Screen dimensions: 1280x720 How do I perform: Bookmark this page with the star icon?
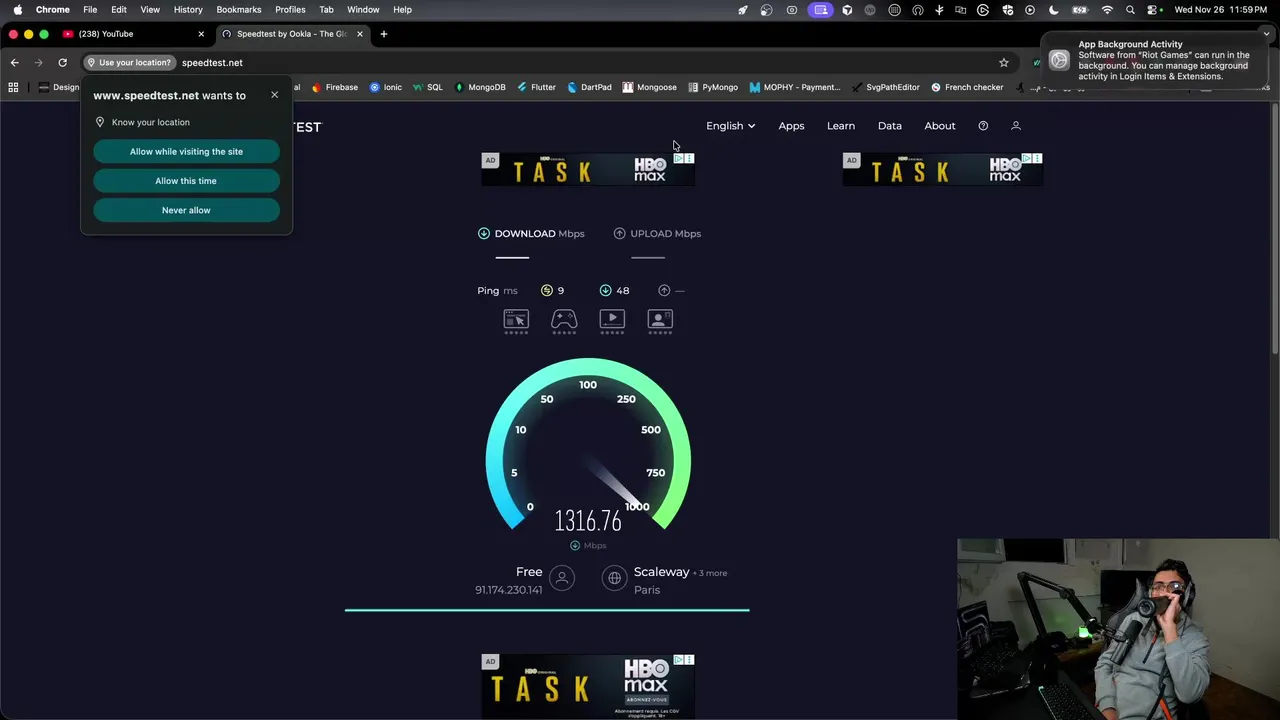pos(1004,62)
